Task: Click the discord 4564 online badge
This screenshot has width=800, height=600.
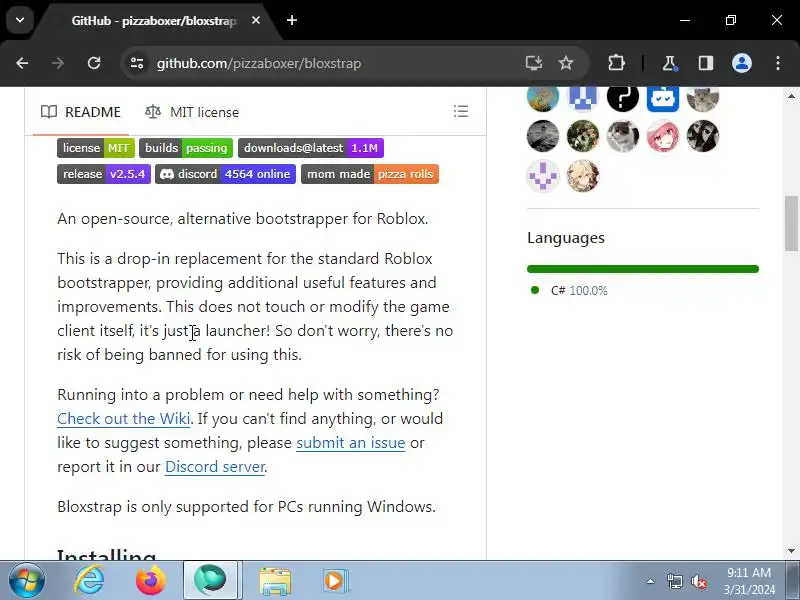Action: [226, 174]
